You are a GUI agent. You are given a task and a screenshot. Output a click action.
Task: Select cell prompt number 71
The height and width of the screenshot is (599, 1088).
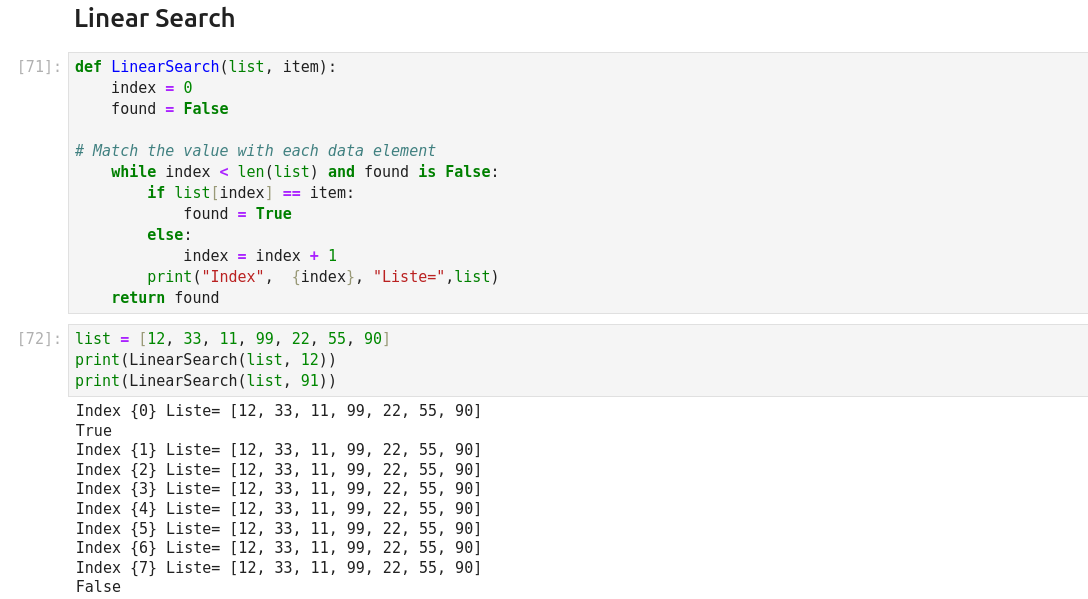coord(39,67)
